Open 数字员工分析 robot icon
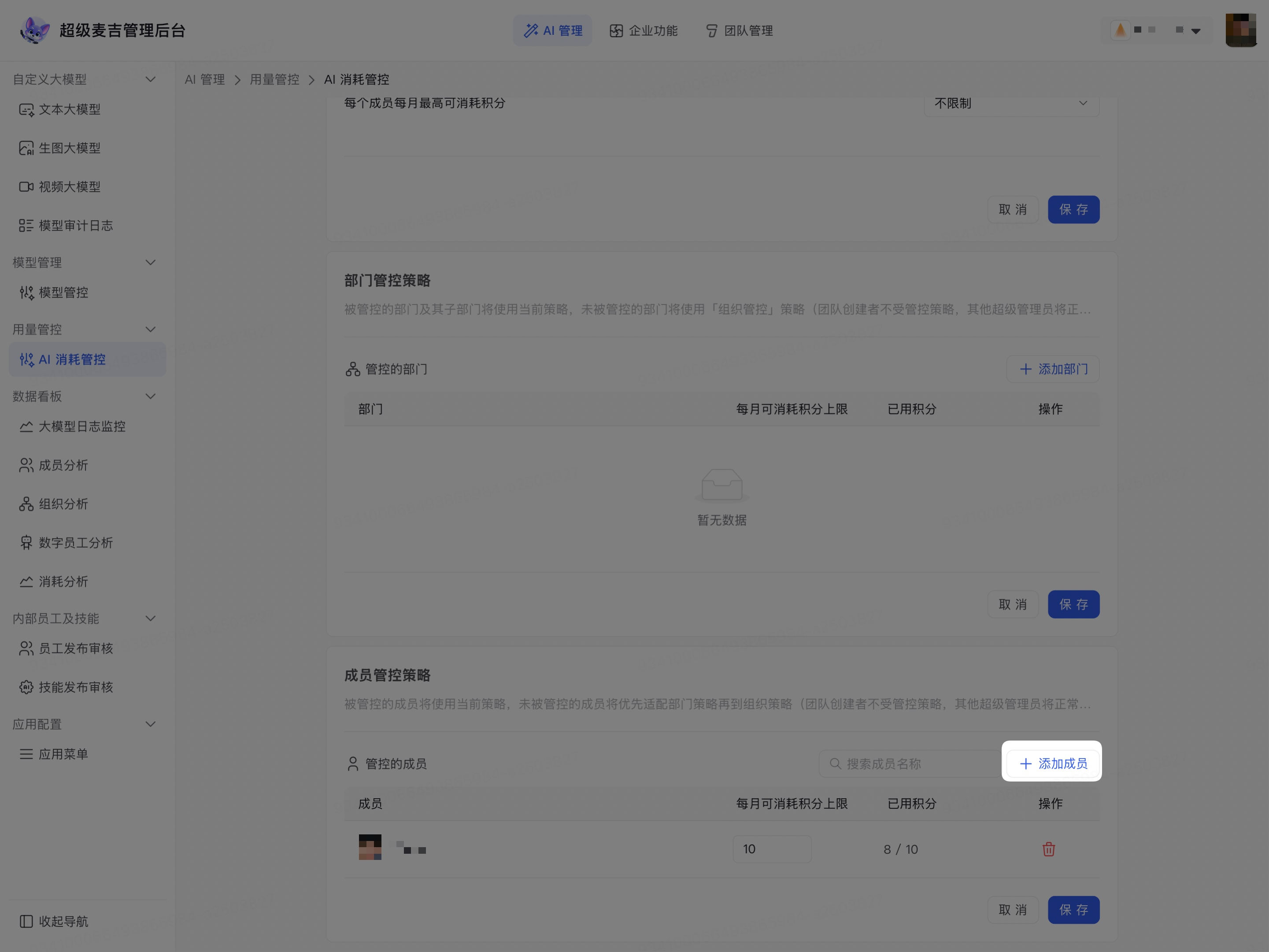Screen dimensions: 1269x952 26,542
